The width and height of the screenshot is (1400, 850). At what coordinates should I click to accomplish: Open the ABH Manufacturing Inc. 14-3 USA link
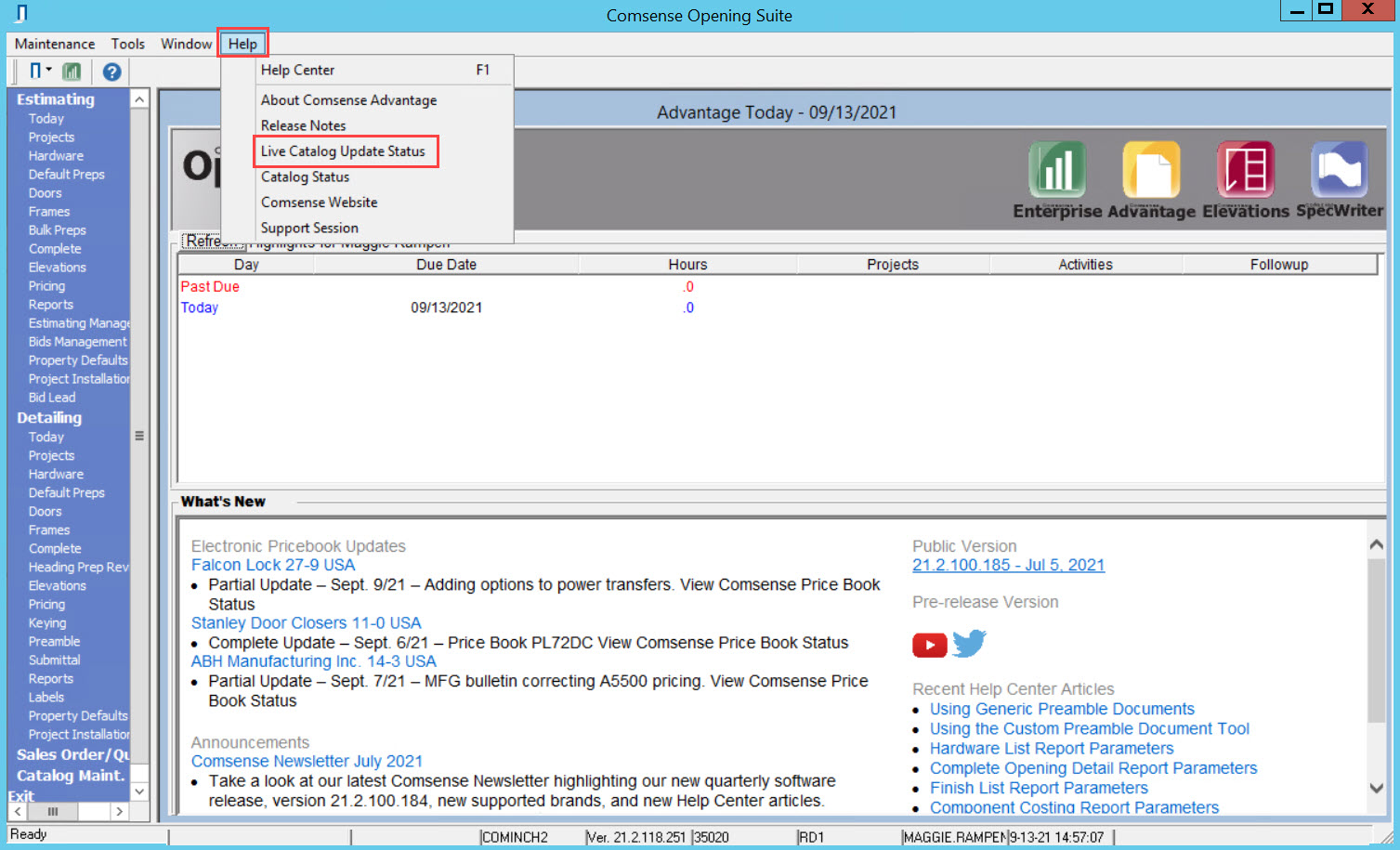coord(313,661)
